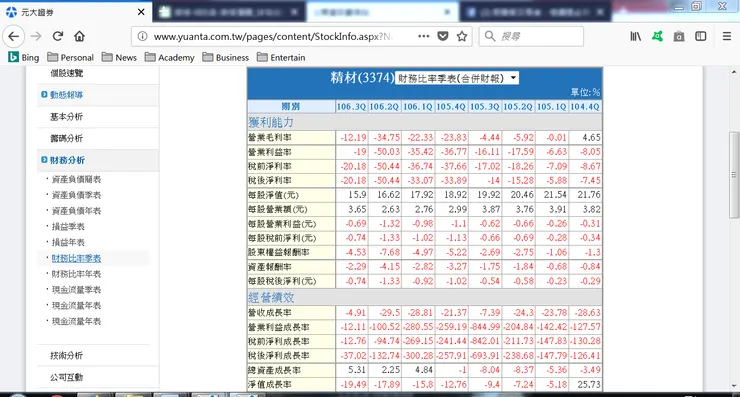This screenshot has width=740, height=397.
Task: Open 資產負債季表 link
Action: (x=76, y=195)
